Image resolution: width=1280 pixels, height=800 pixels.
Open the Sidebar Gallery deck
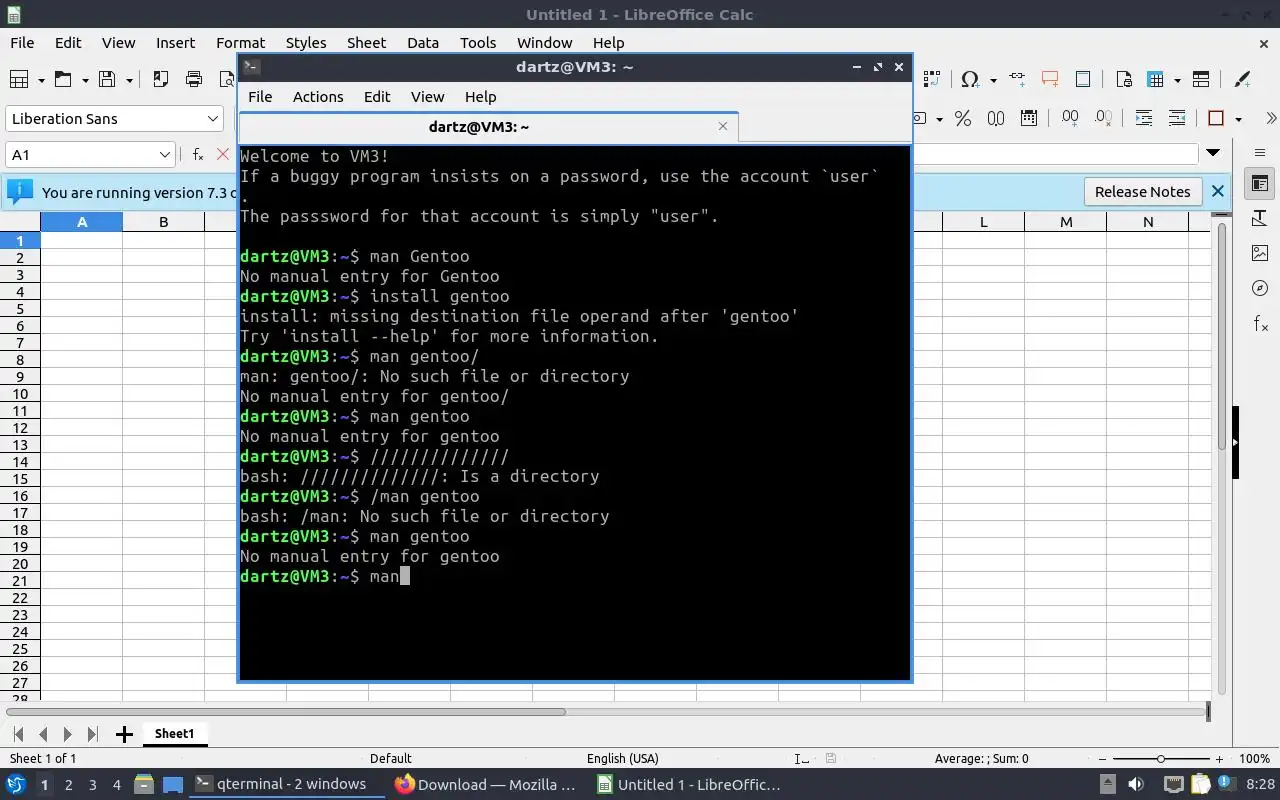tap(1260, 253)
